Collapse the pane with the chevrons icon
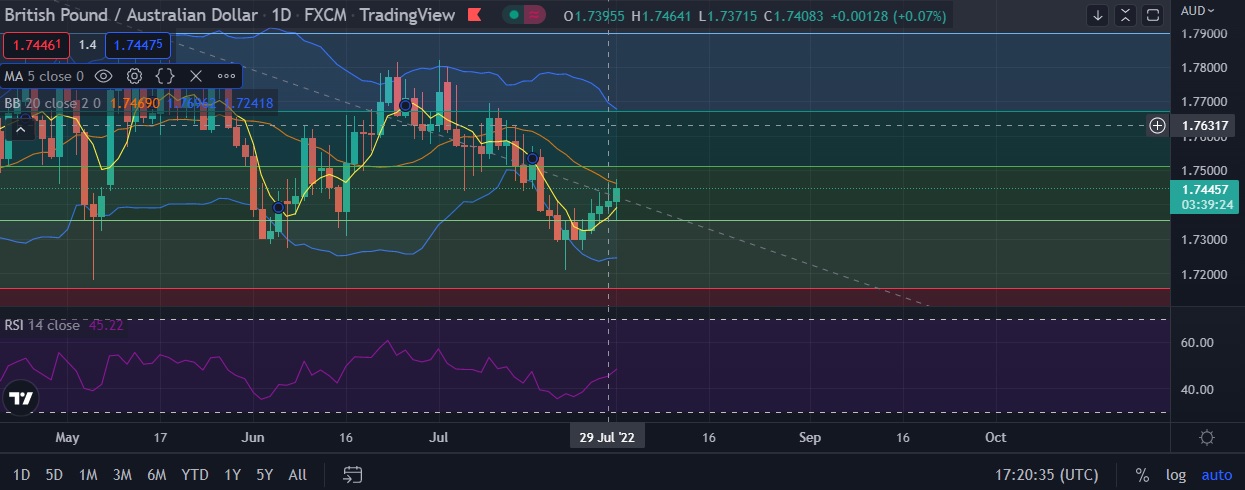Screen dimensions: 1245x490 [x=1126, y=15]
